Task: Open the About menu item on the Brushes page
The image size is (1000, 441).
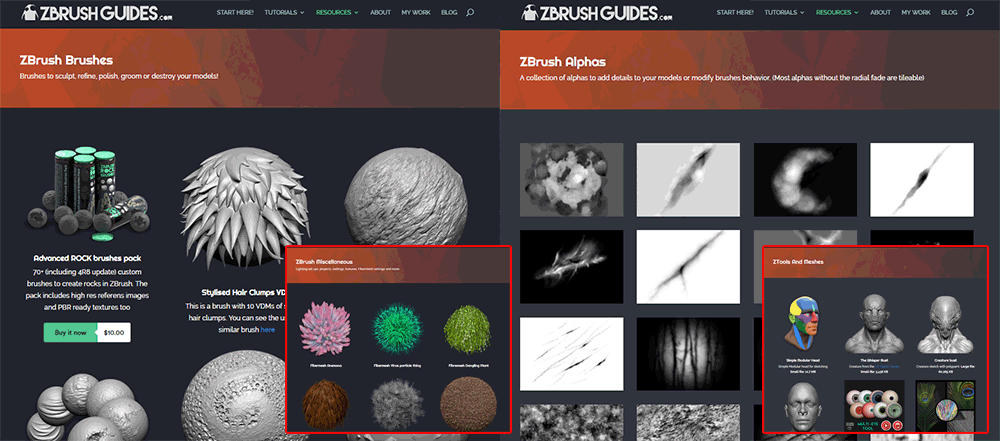Action: coord(381,13)
